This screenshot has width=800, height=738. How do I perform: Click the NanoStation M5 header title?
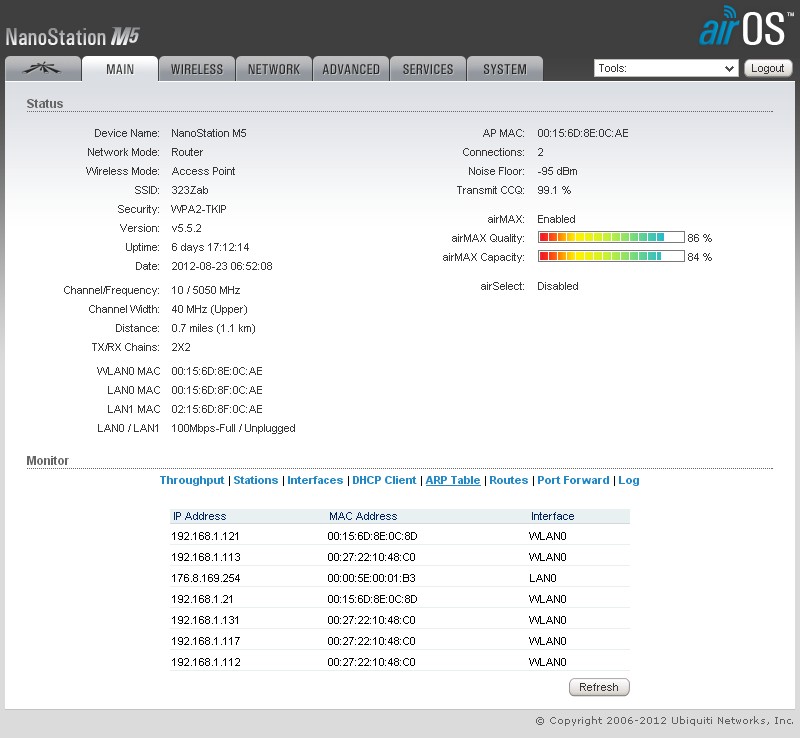coord(72,37)
